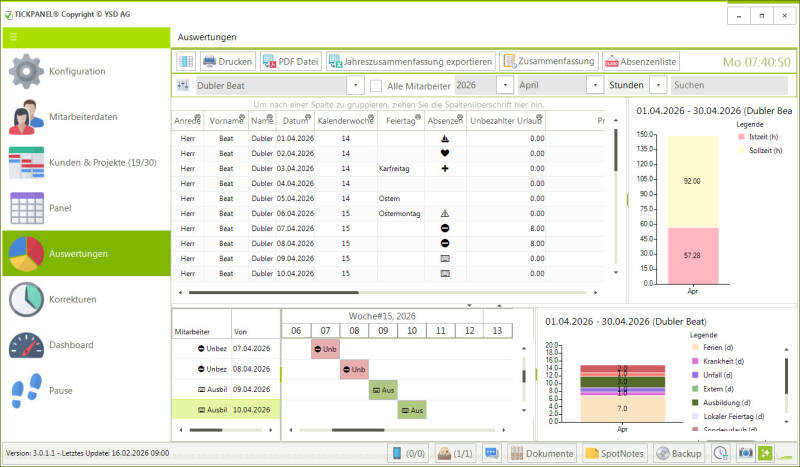The height and width of the screenshot is (467, 800).
Task: Click the Absenzen column filter icon
Action: click(459, 117)
